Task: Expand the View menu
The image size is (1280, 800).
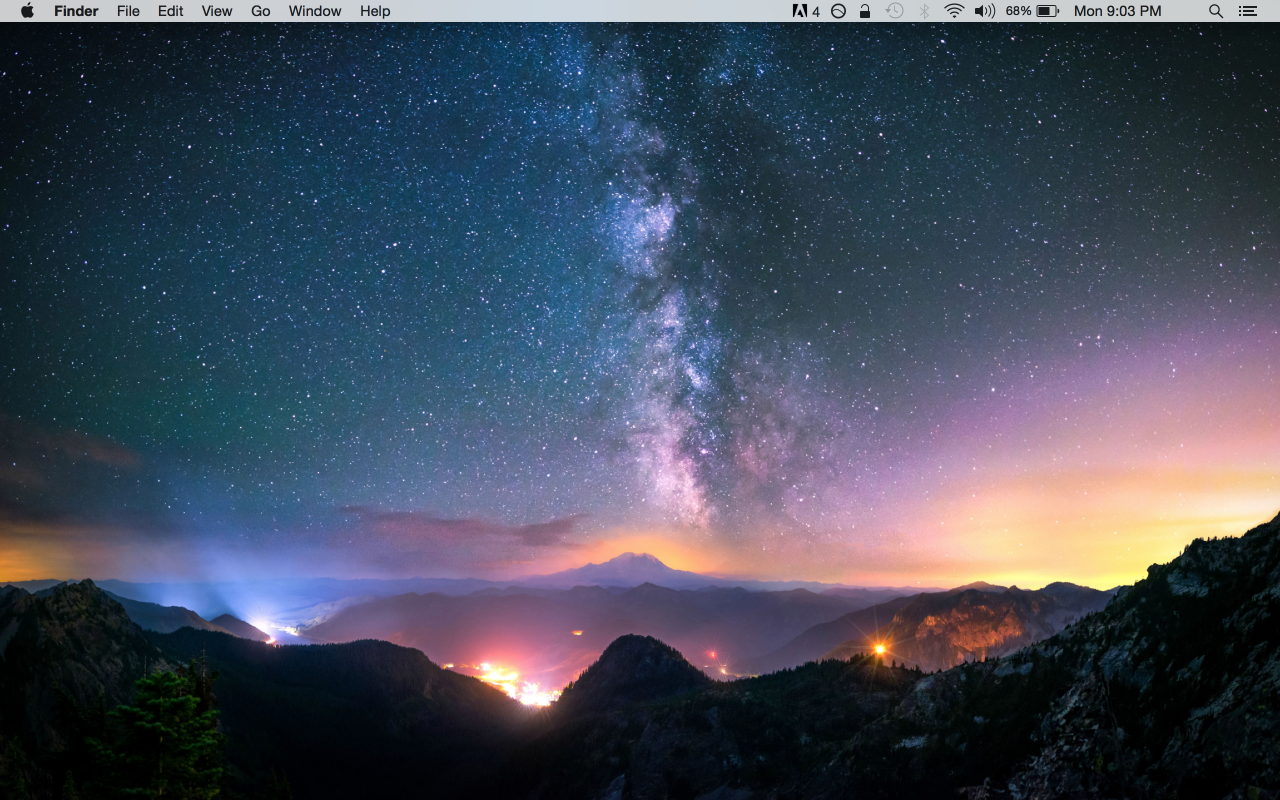Action: 216,11
